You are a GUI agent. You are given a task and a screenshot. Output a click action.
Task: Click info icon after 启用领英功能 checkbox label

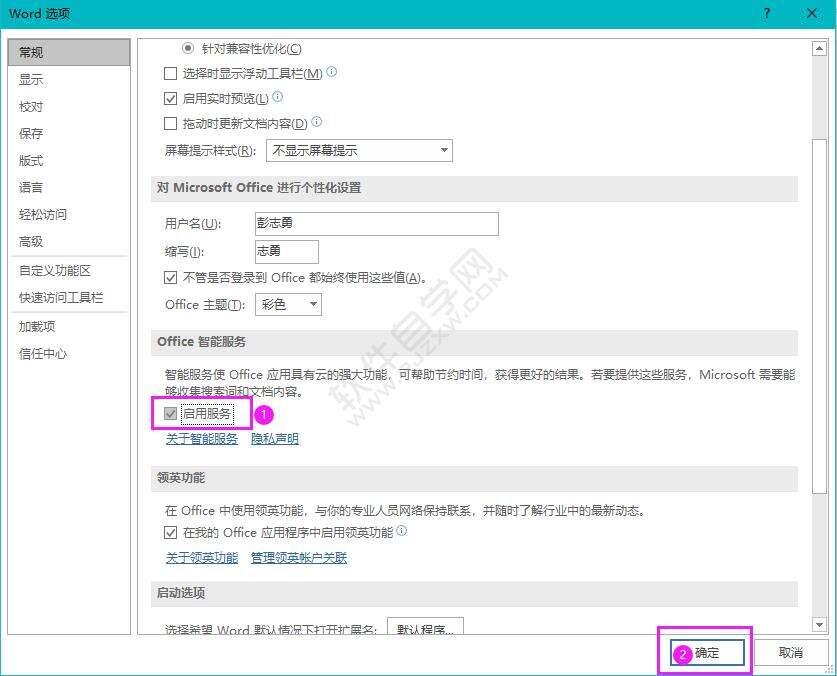coord(402,532)
